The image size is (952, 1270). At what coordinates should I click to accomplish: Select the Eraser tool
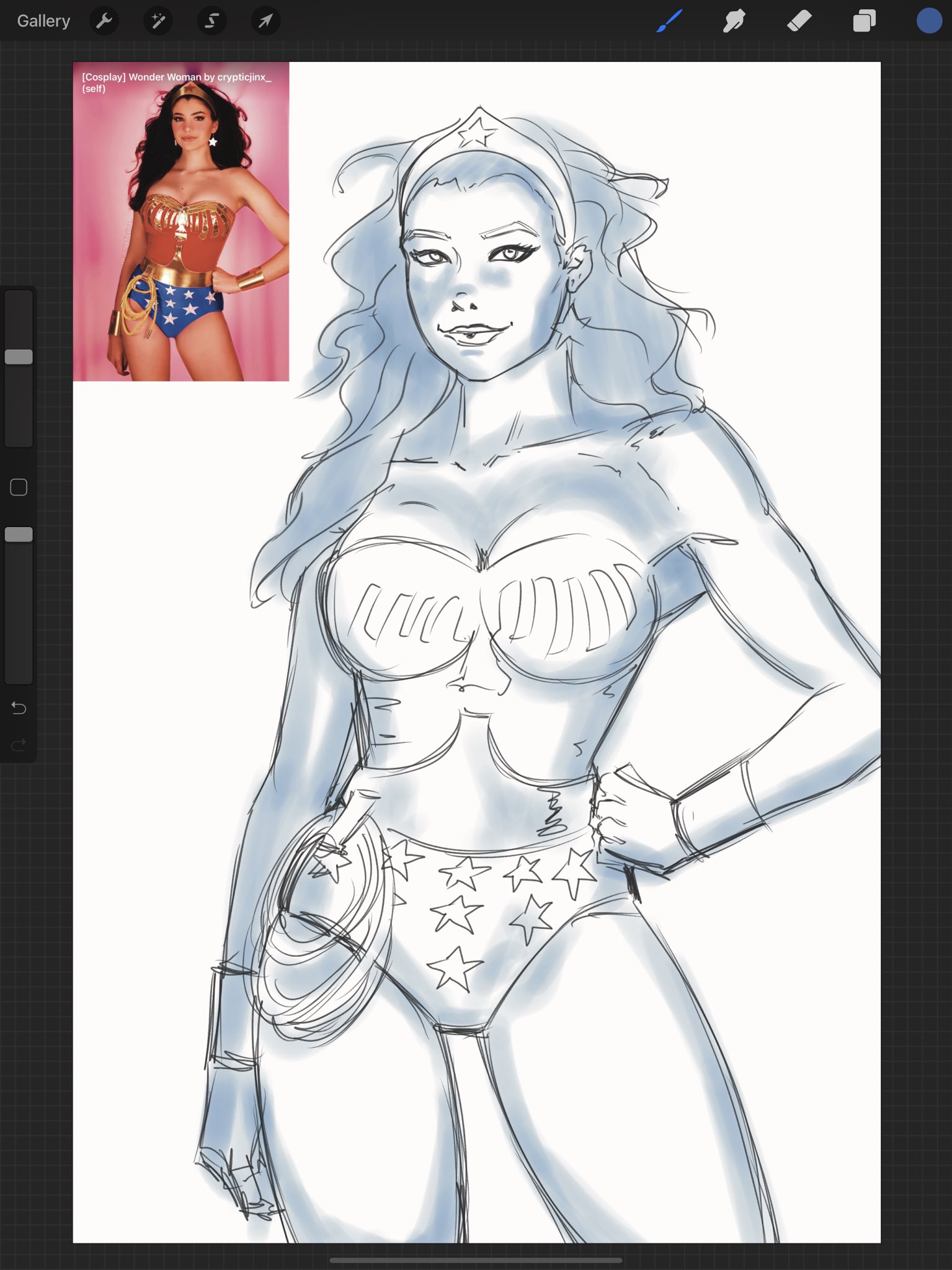[x=799, y=21]
